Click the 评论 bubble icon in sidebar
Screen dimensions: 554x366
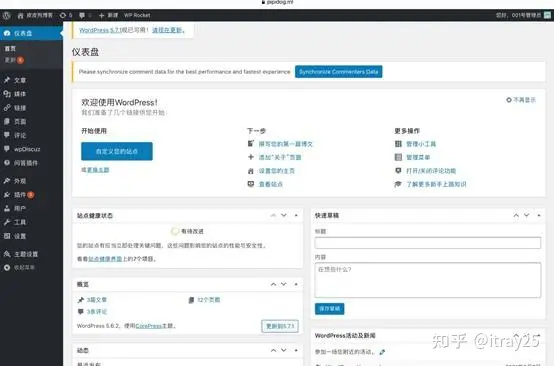pos(7,135)
